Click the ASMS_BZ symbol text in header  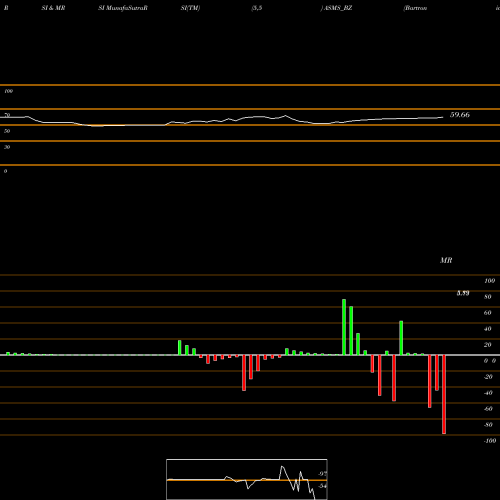point(338,8)
